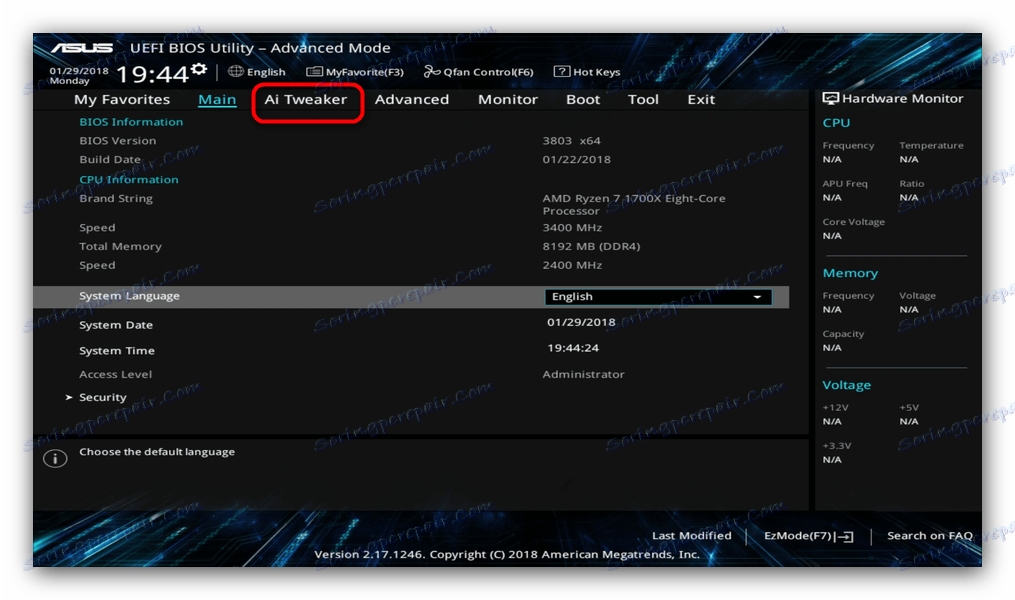Click the Core Voltage label in Hardware Monitor

853,222
